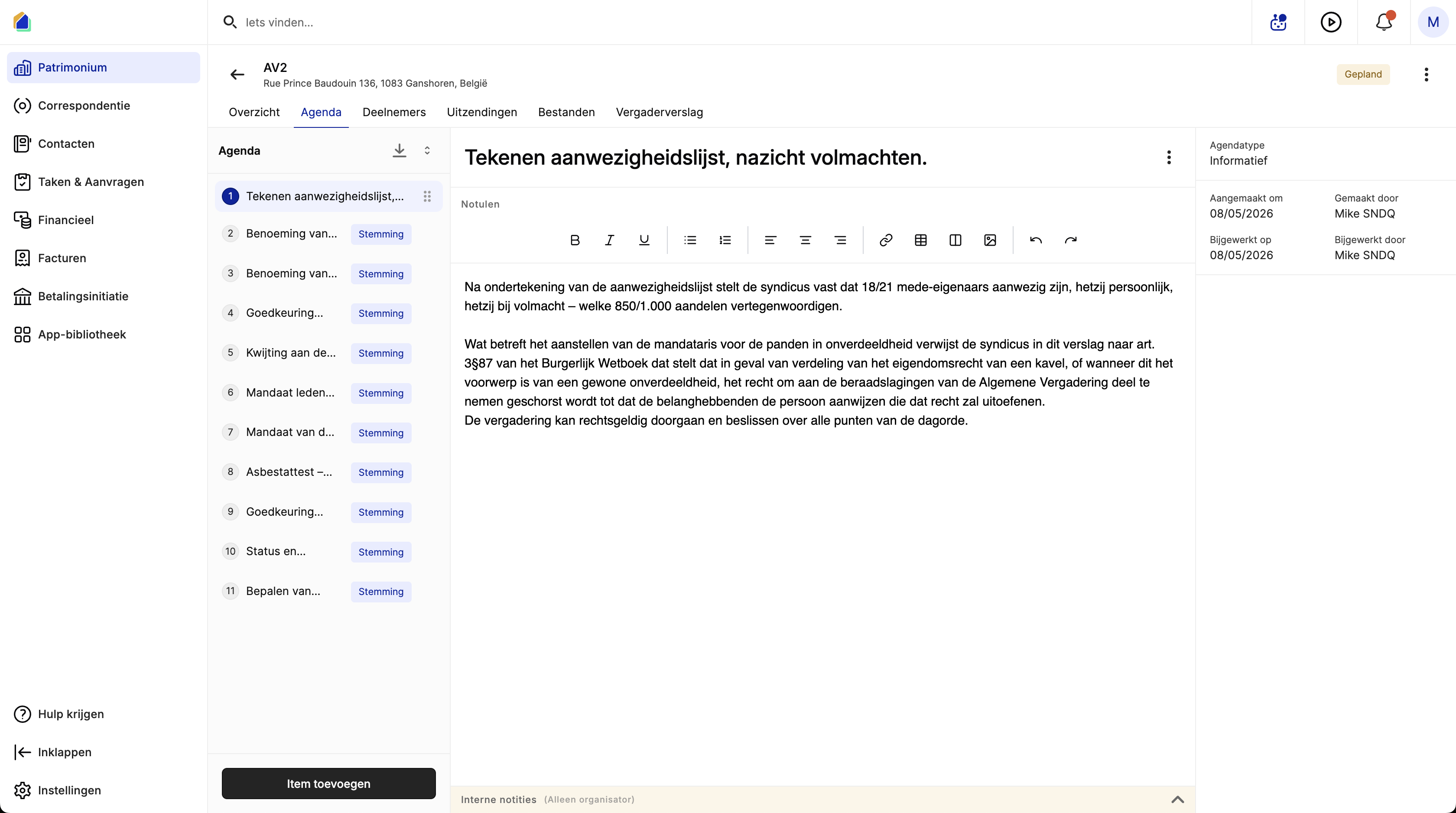Go back with the arrow button

point(237,74)
